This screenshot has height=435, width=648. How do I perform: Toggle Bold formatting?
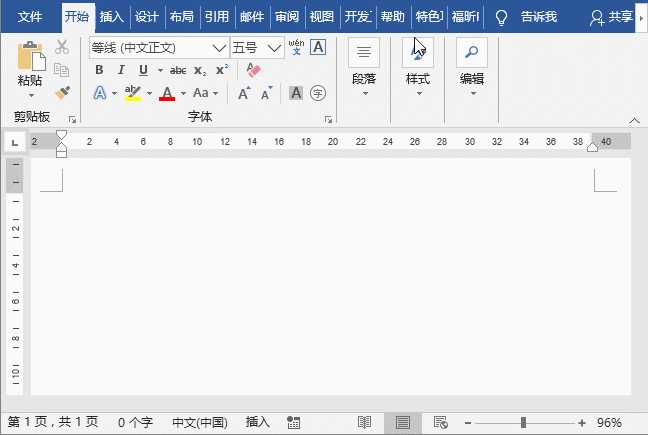pyautogui.click(x=99, y=70)
